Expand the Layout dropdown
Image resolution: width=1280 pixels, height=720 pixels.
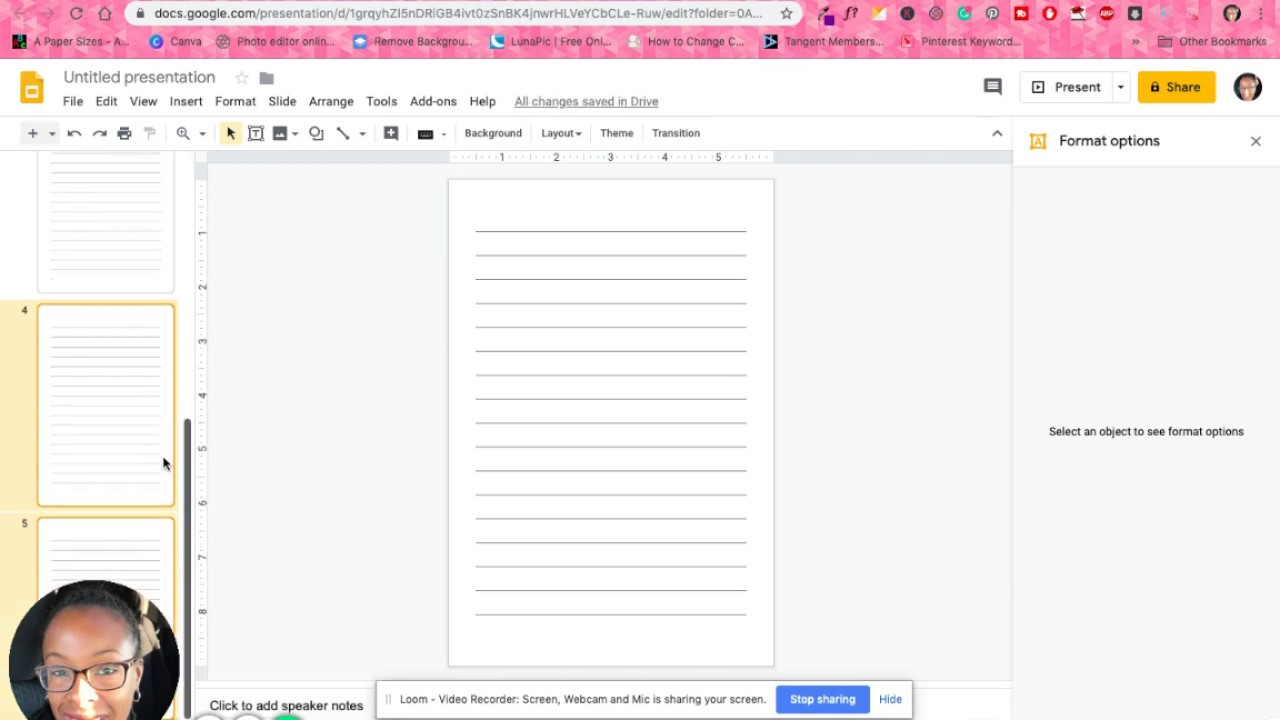click(561, 133)
